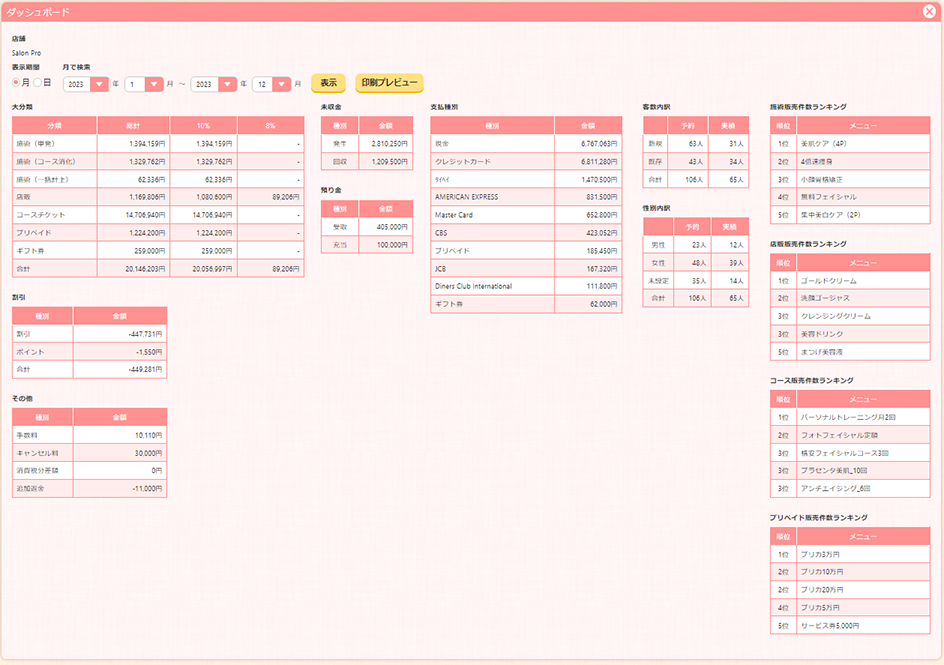944x665 pixels.
Task: Click the プリカ20万円 ranking entry
Action: [x=822, y=590]
